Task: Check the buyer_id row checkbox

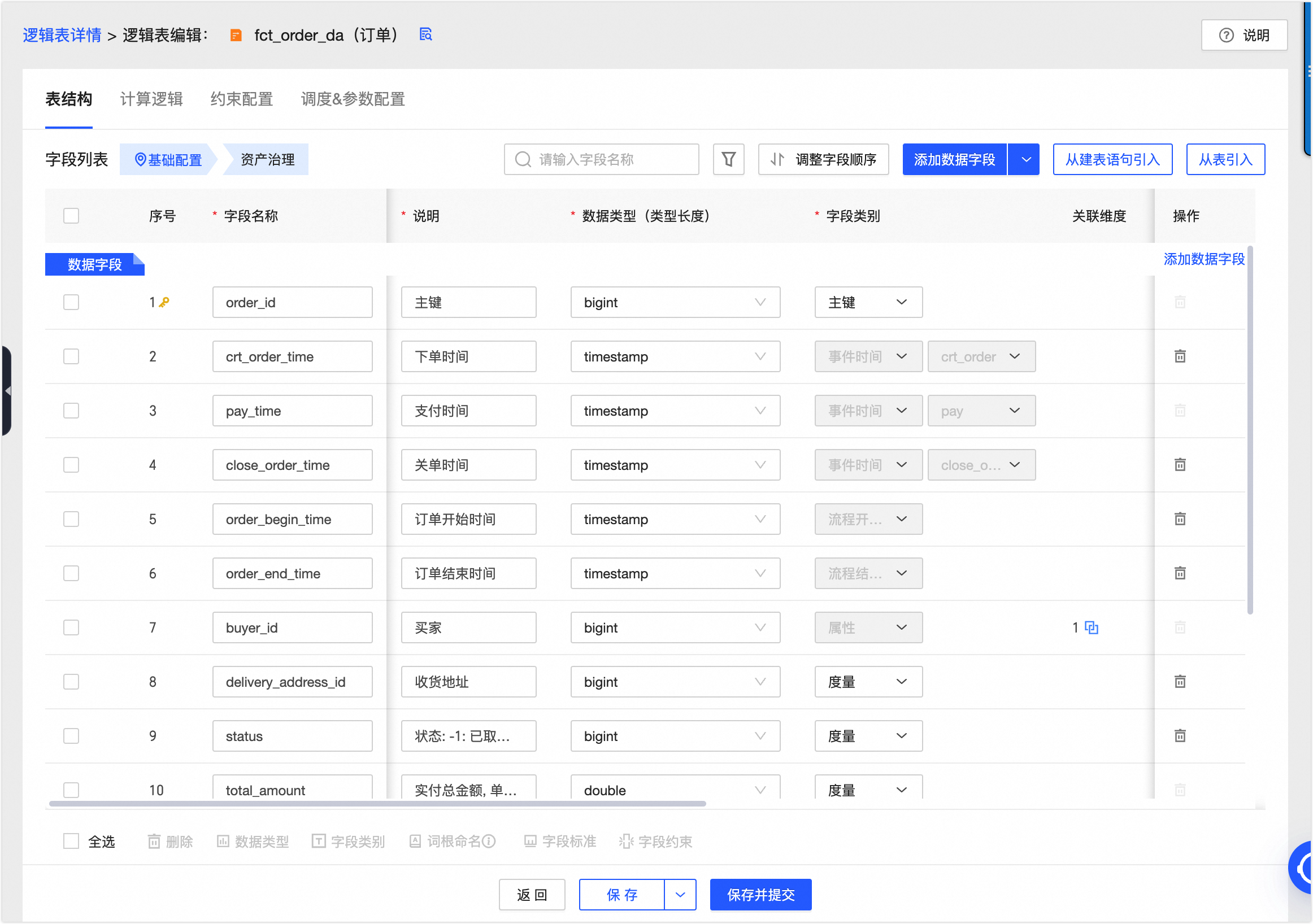Action: 71,628
